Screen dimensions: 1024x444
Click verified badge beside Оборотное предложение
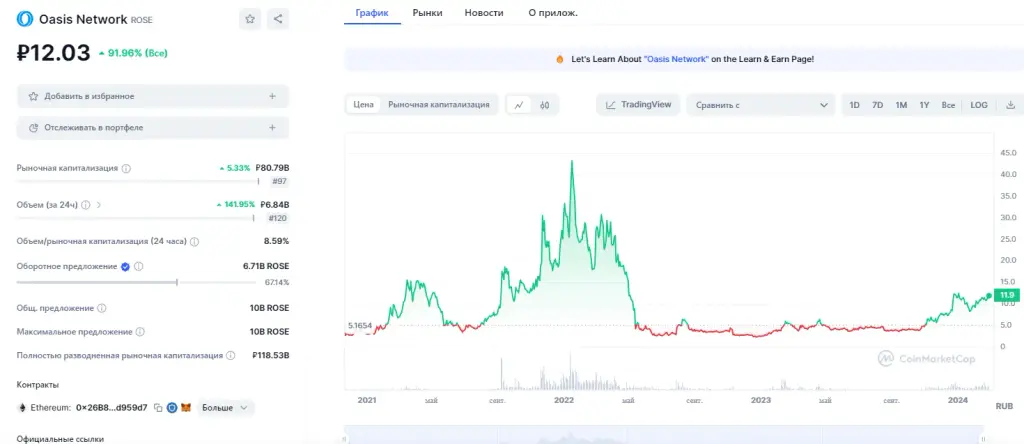pos(125,266)
